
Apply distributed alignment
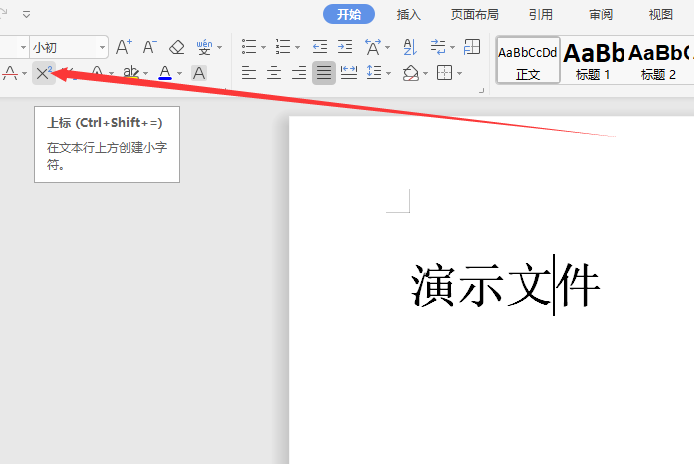tap(349, 72)
